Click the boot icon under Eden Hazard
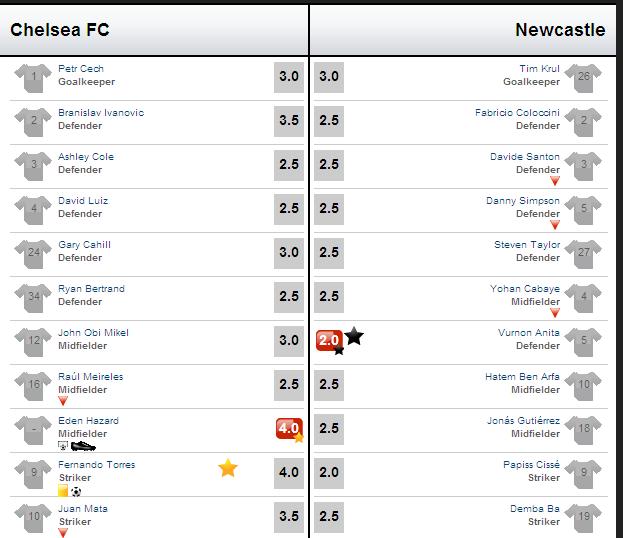 click(83, 446)
